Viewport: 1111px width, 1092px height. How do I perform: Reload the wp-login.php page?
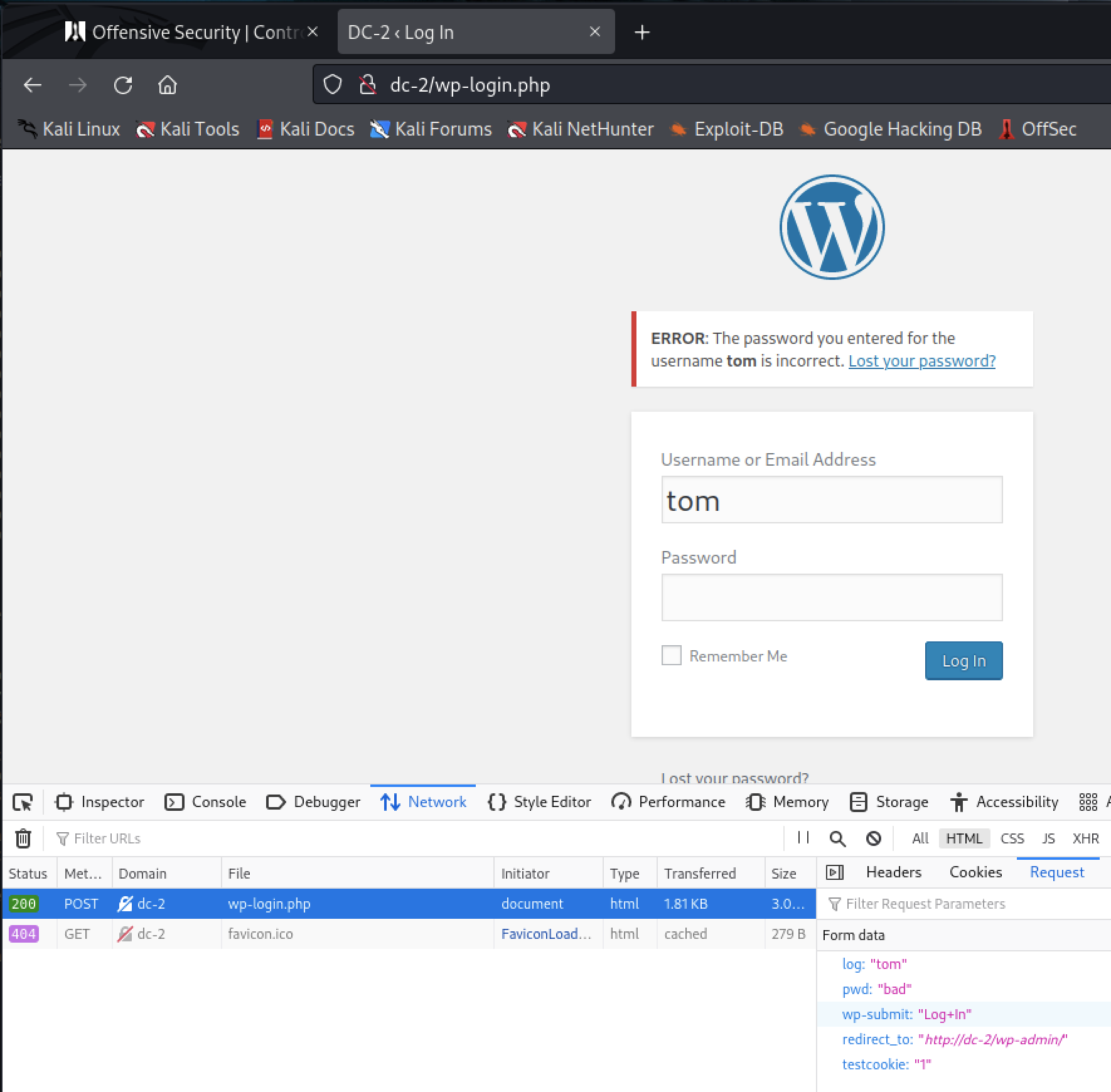coord(123,84)
